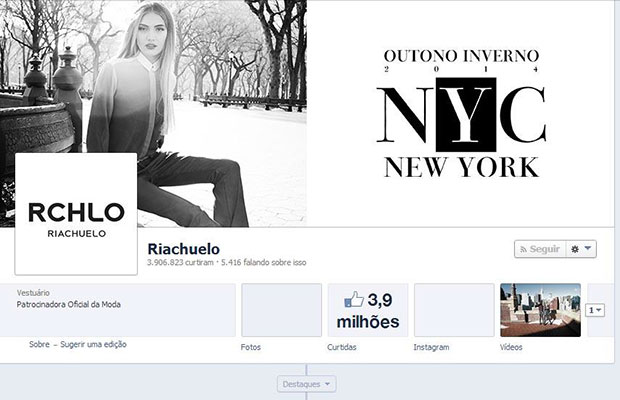
Task: Click the Riachuelo page name
Action: click(x=183, y=249)
